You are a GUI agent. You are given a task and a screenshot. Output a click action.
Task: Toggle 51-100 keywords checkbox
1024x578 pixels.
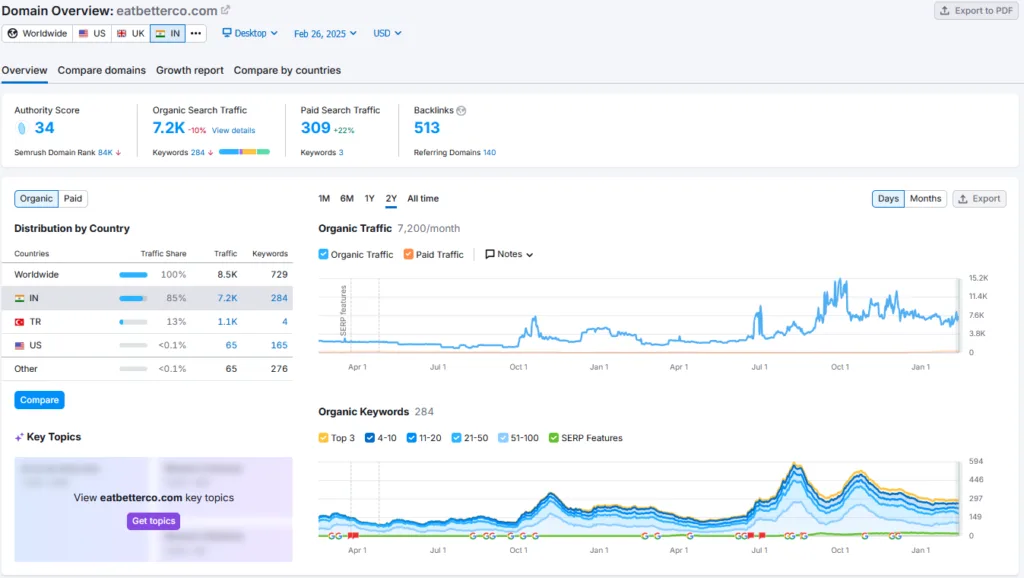(503, 438)
